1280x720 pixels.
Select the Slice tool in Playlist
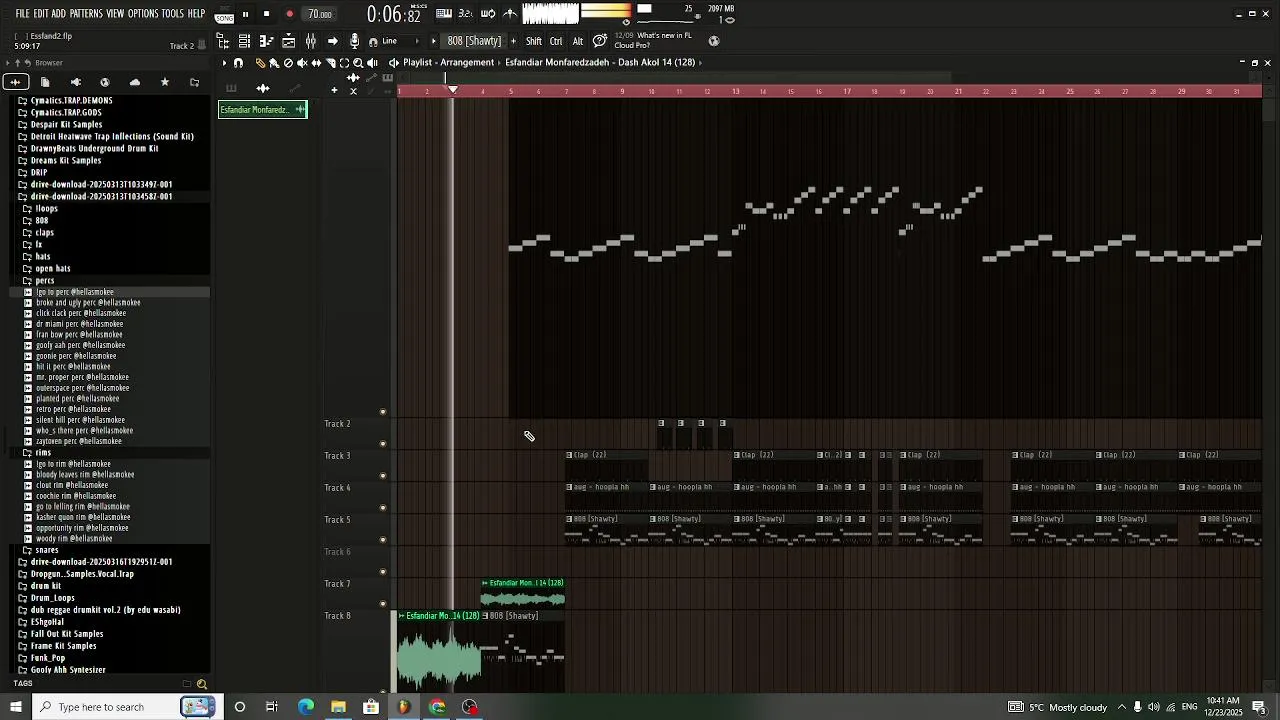coord(330,63)
